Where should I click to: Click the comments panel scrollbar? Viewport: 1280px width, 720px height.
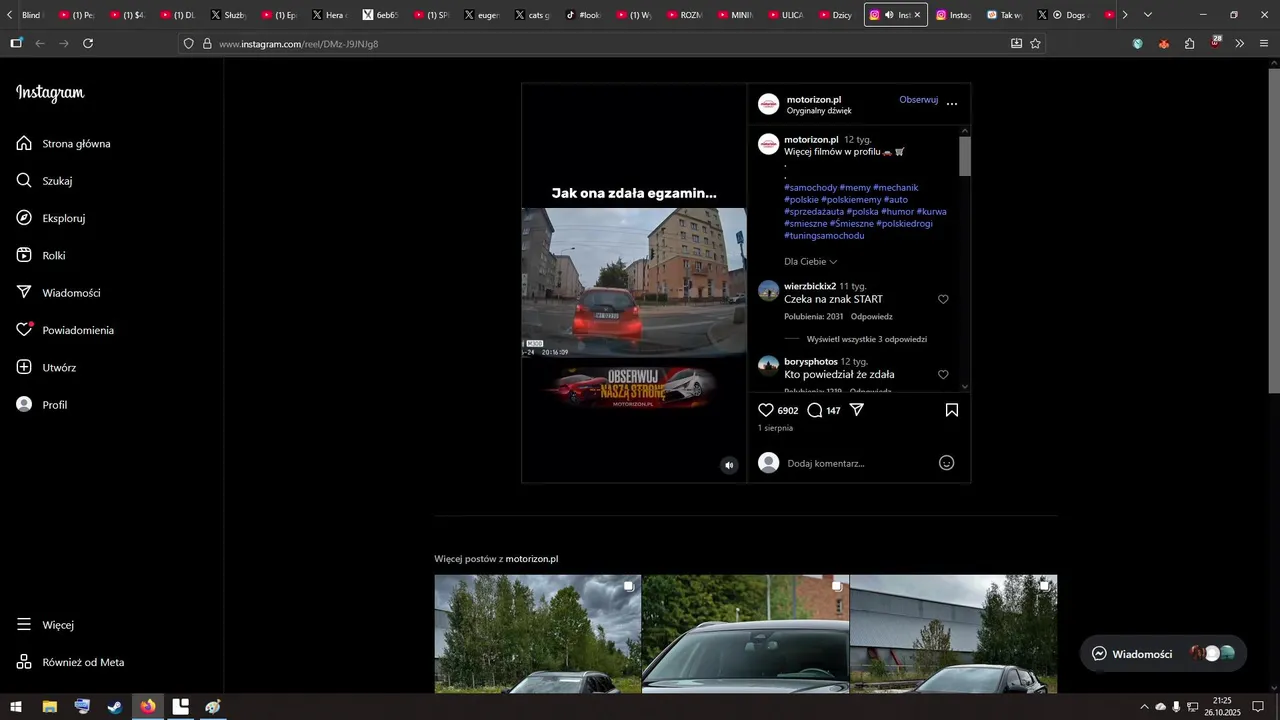[965, 157]
